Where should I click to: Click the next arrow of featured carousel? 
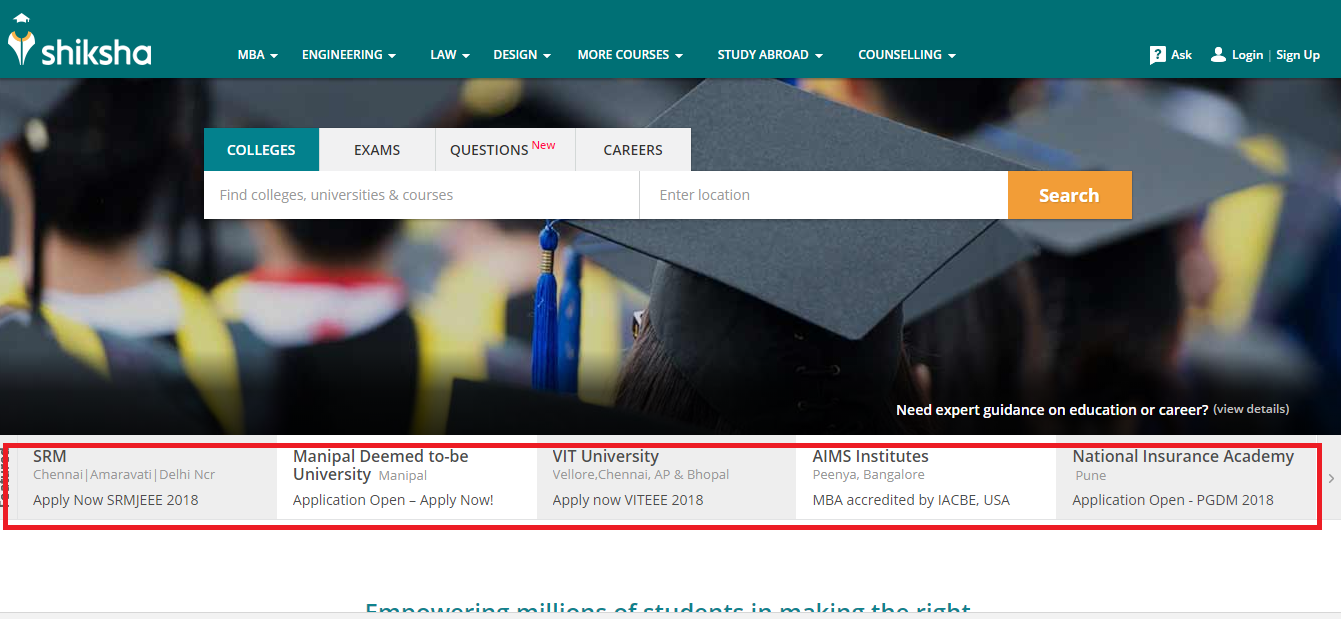pos(1331,478)
